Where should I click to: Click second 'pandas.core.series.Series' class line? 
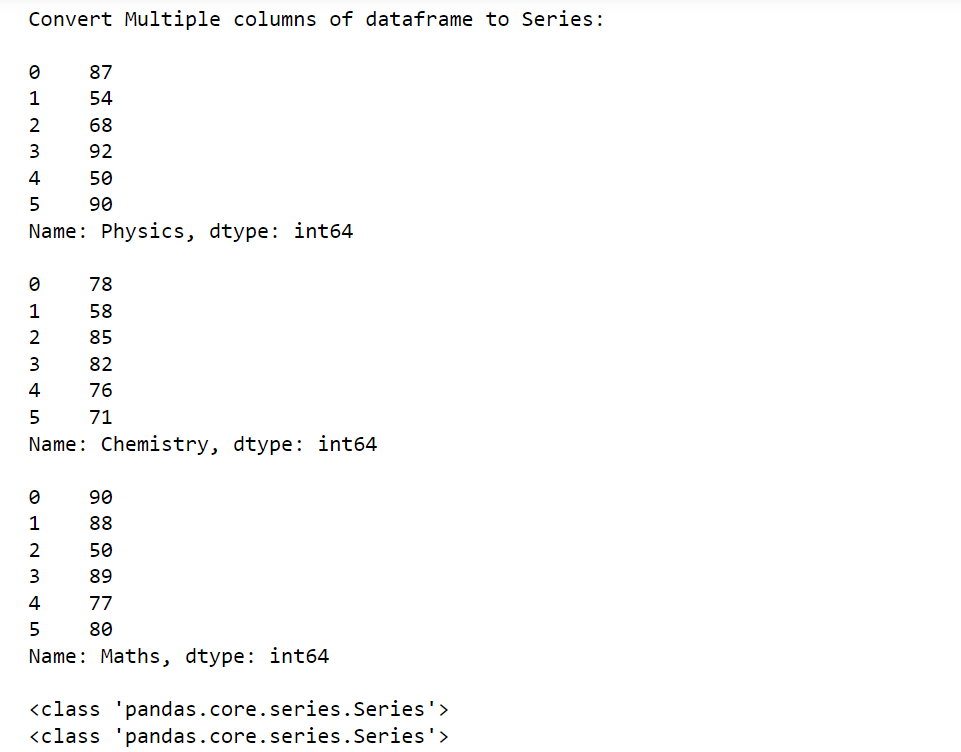tap(238, 736)
